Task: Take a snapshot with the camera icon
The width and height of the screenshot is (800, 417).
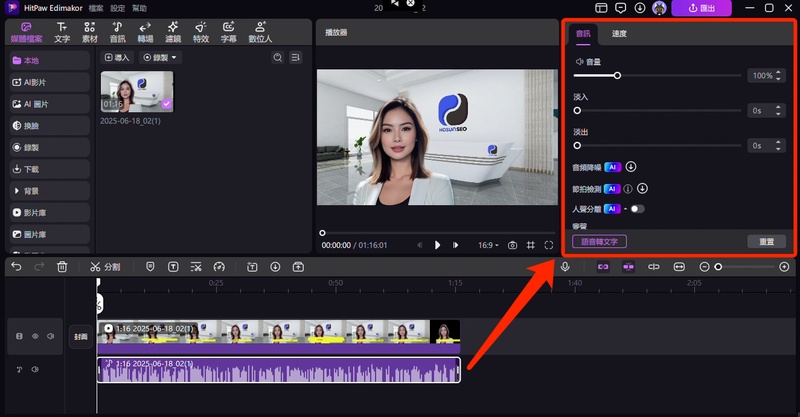Action: click(512, 245)
